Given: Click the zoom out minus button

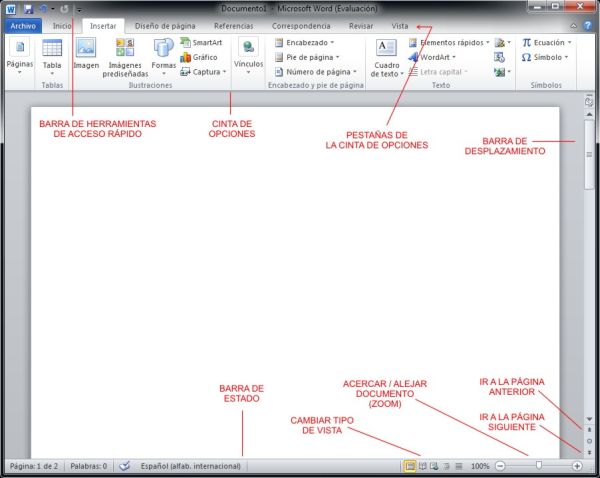Looking at the screenshot, I should click(500, 466).
